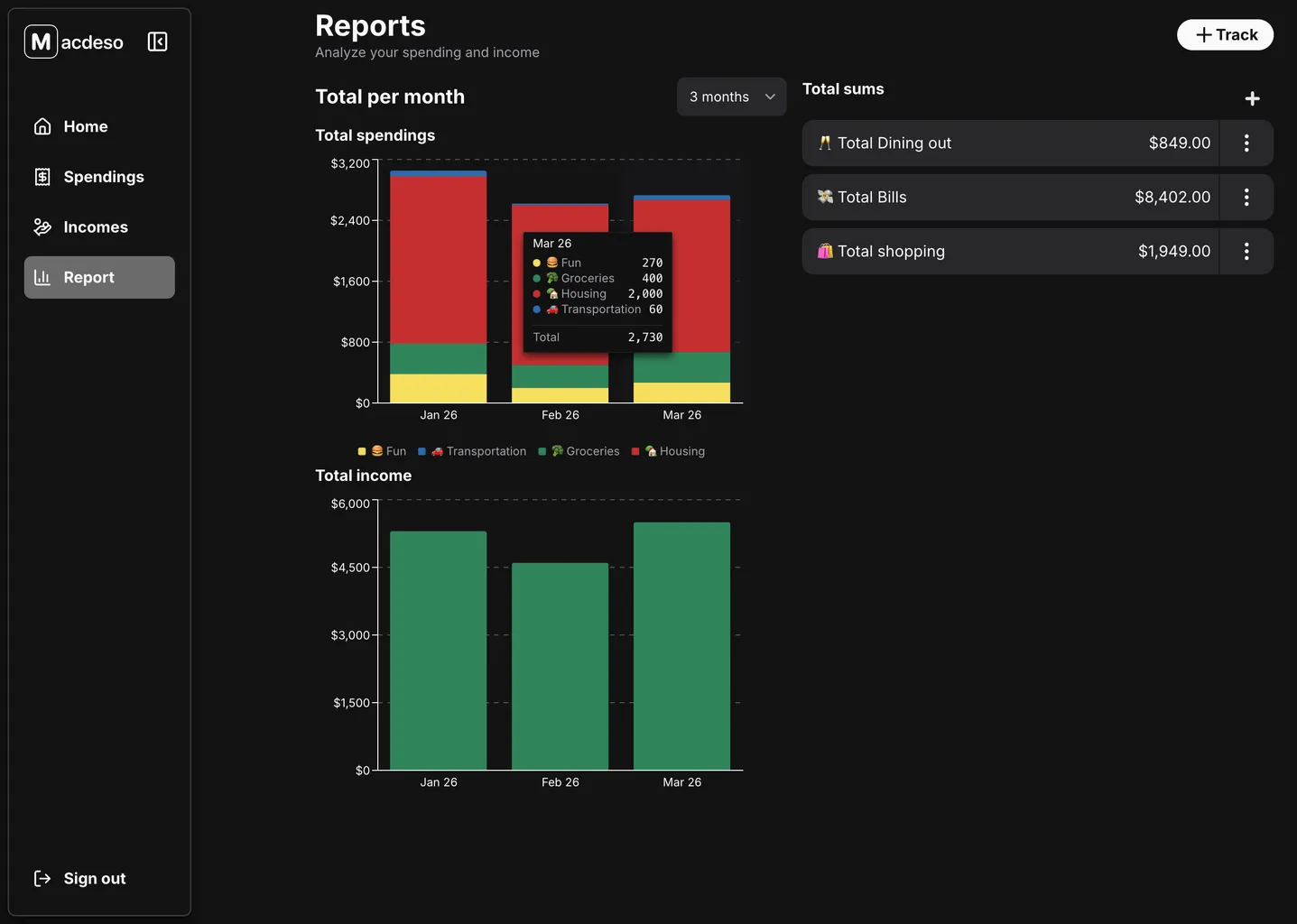Expand the Total shopping three-dot menu
Screen dimensions: 1297x924
click(x=1246, y=251)
